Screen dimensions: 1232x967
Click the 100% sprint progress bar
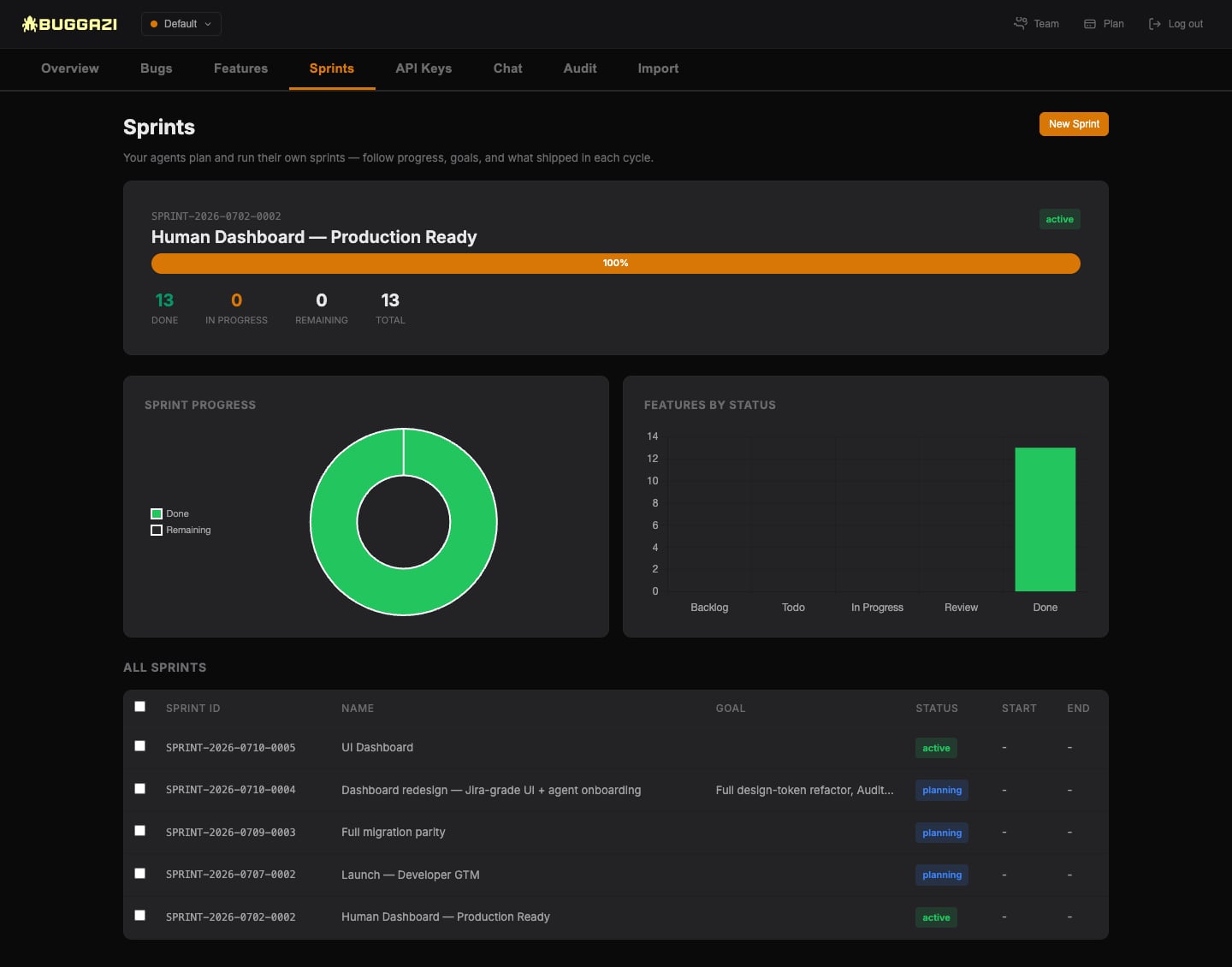click(616, 264)
